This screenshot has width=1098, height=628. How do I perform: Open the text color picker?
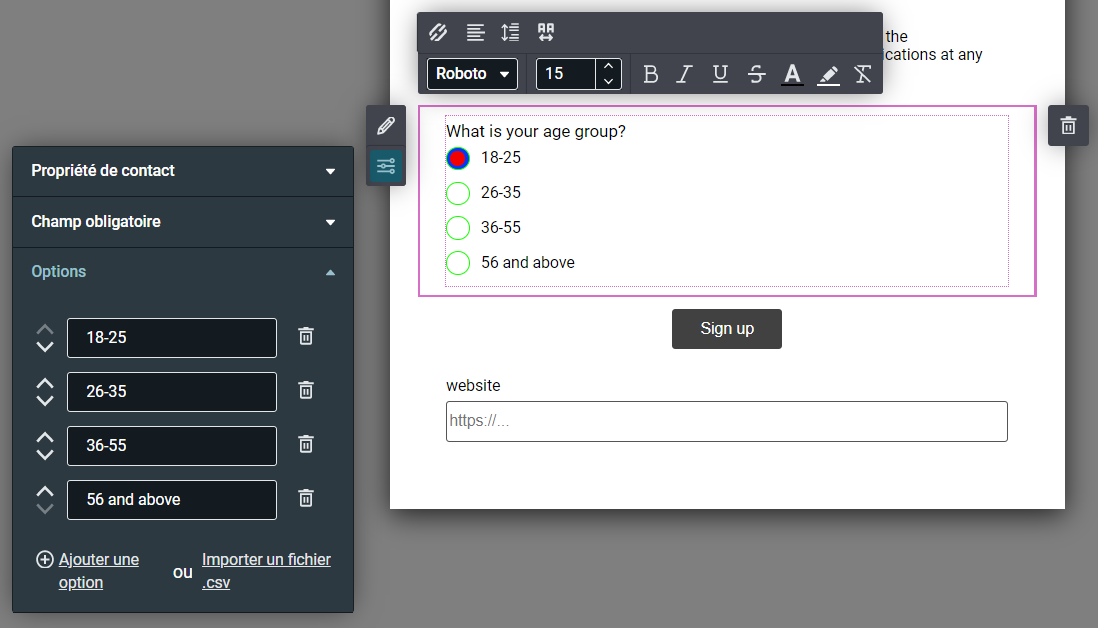792,74
